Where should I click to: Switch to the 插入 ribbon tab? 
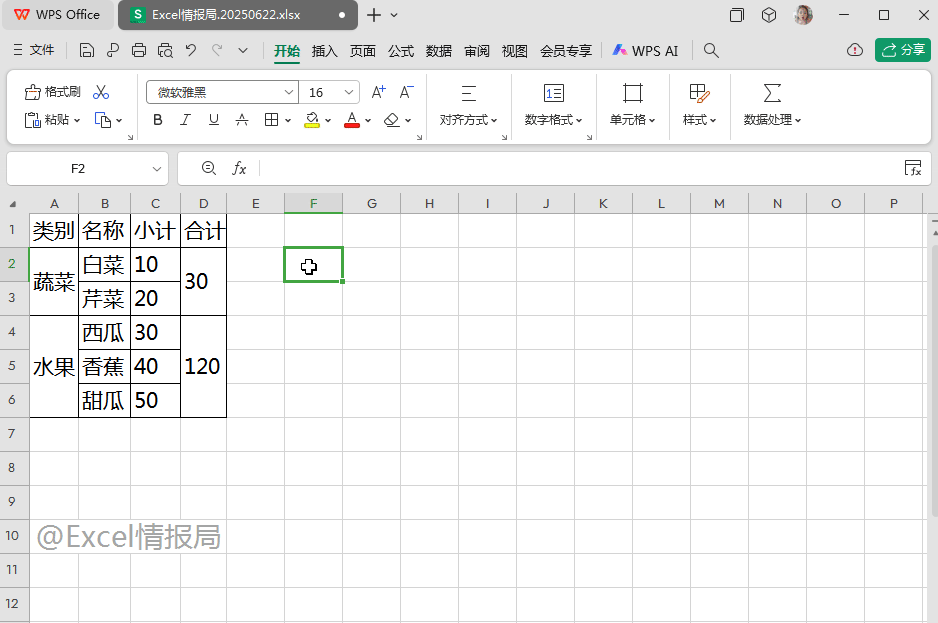[x=325, y=51]
